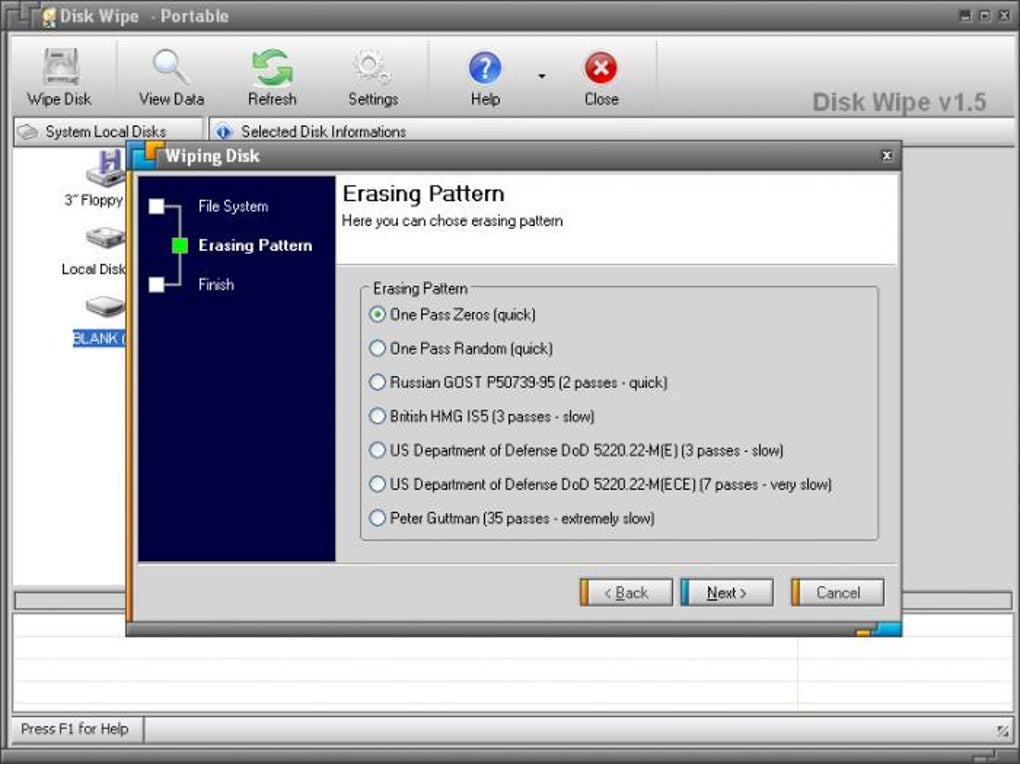This screenshot has height=764, width=1020.
Task: Enable Peter Guttman 35 passes wipe
Action: point(377,518)
